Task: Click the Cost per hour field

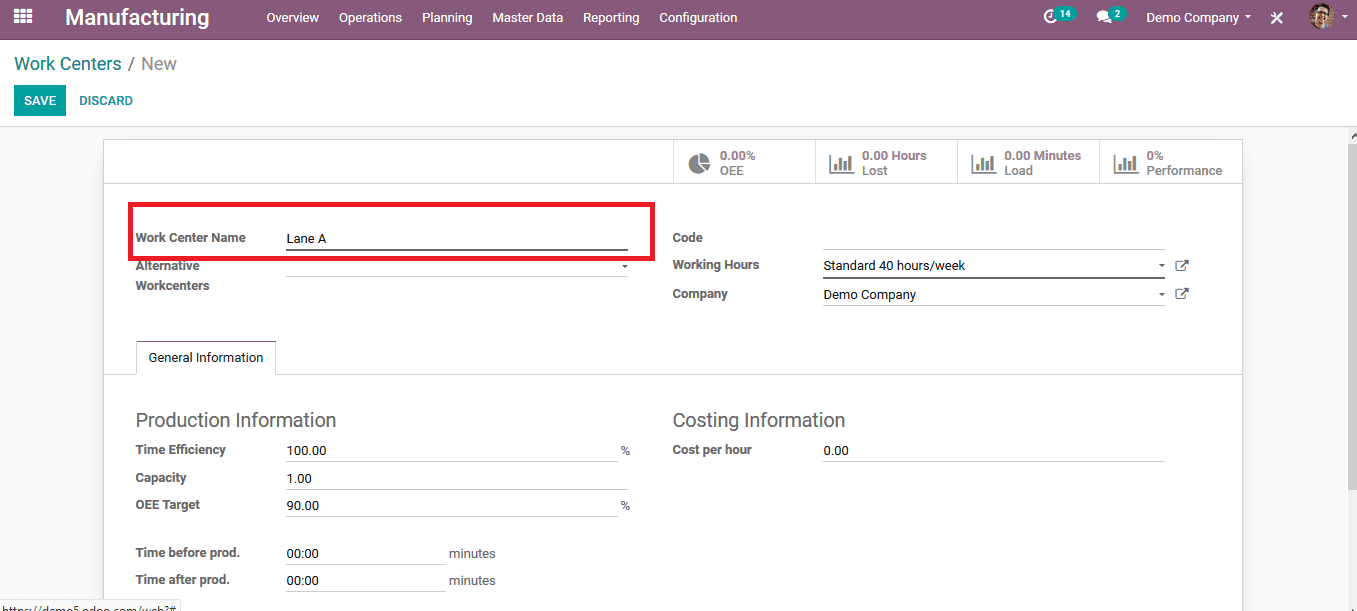Action: click(993, 451)
